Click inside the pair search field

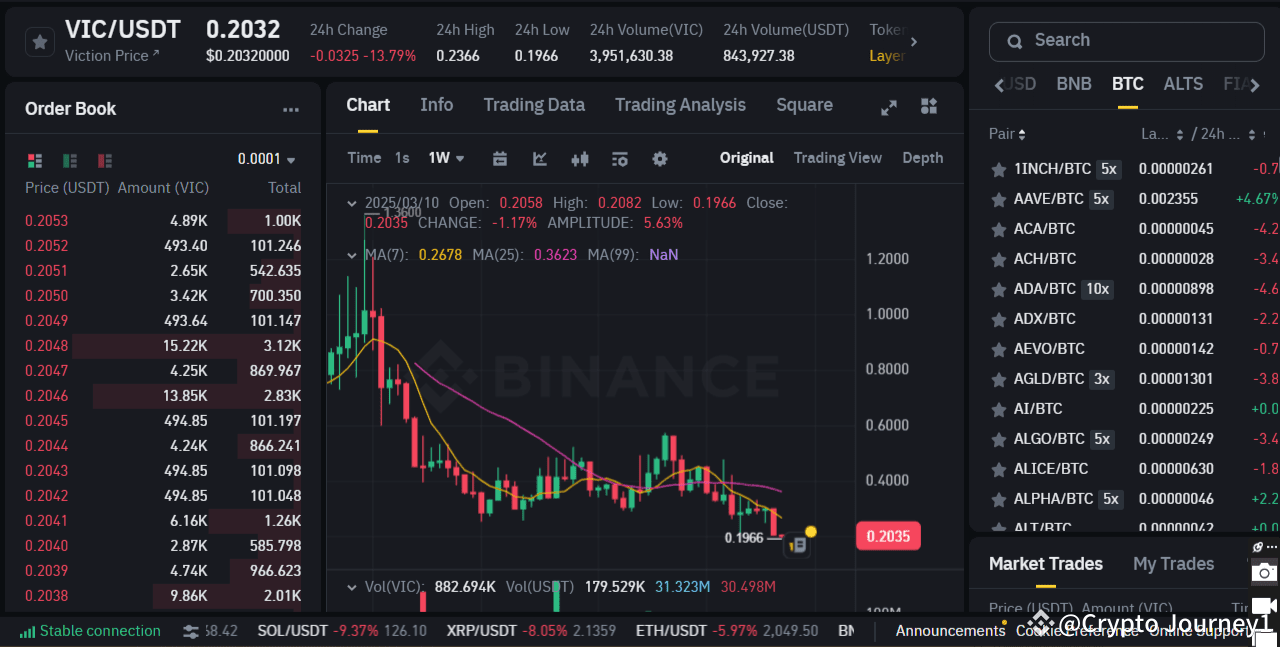click(x=1126, y=40)
